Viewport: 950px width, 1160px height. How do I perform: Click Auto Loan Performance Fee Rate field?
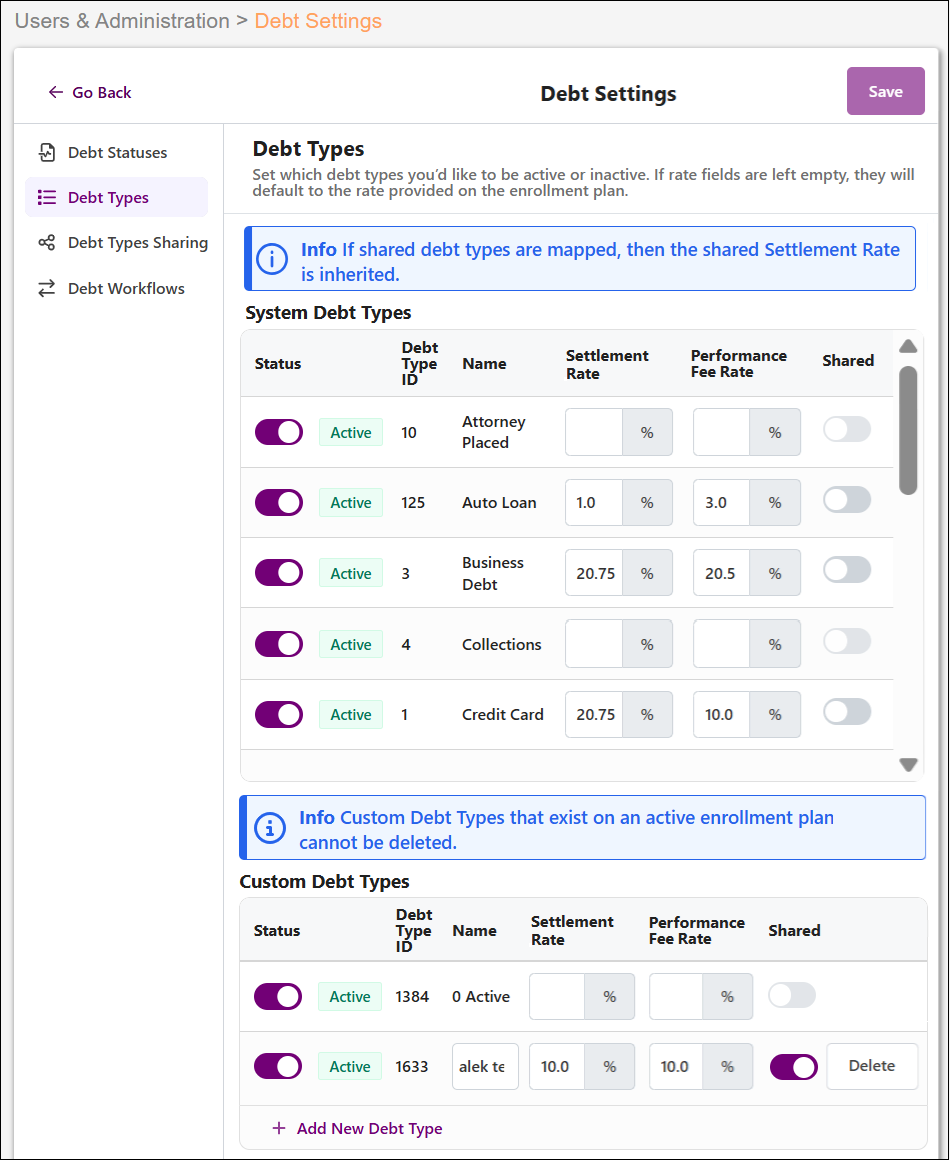point(721,502)
